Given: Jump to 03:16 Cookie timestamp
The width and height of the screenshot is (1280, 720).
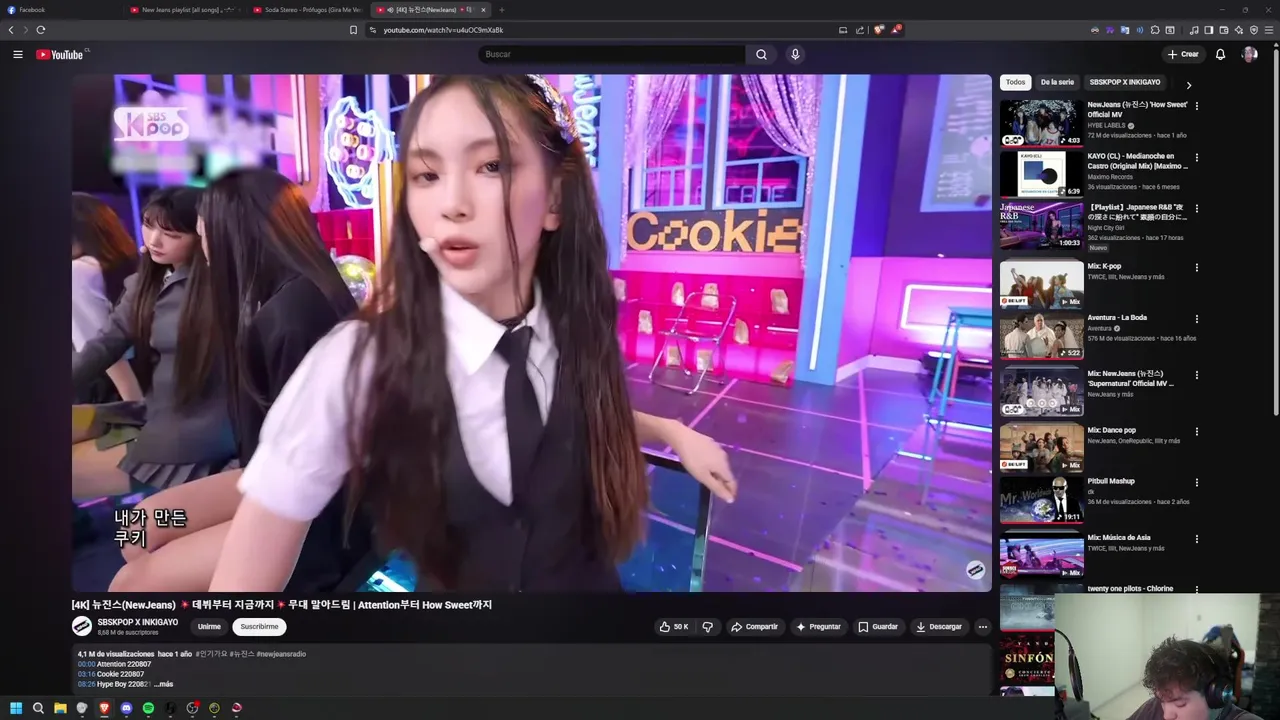Looking at the screenshot, I should click(87, 674).
